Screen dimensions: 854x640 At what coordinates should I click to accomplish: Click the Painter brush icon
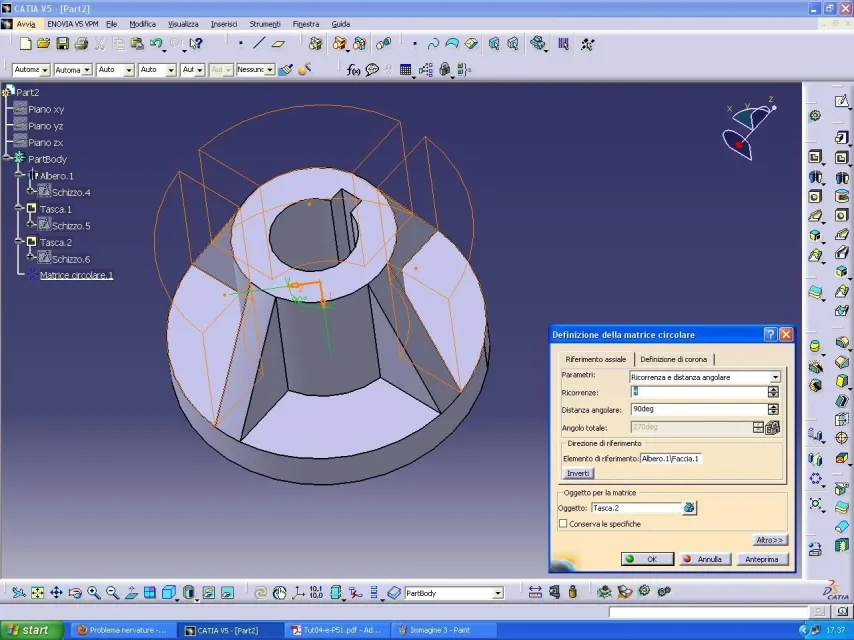[285, 70]
